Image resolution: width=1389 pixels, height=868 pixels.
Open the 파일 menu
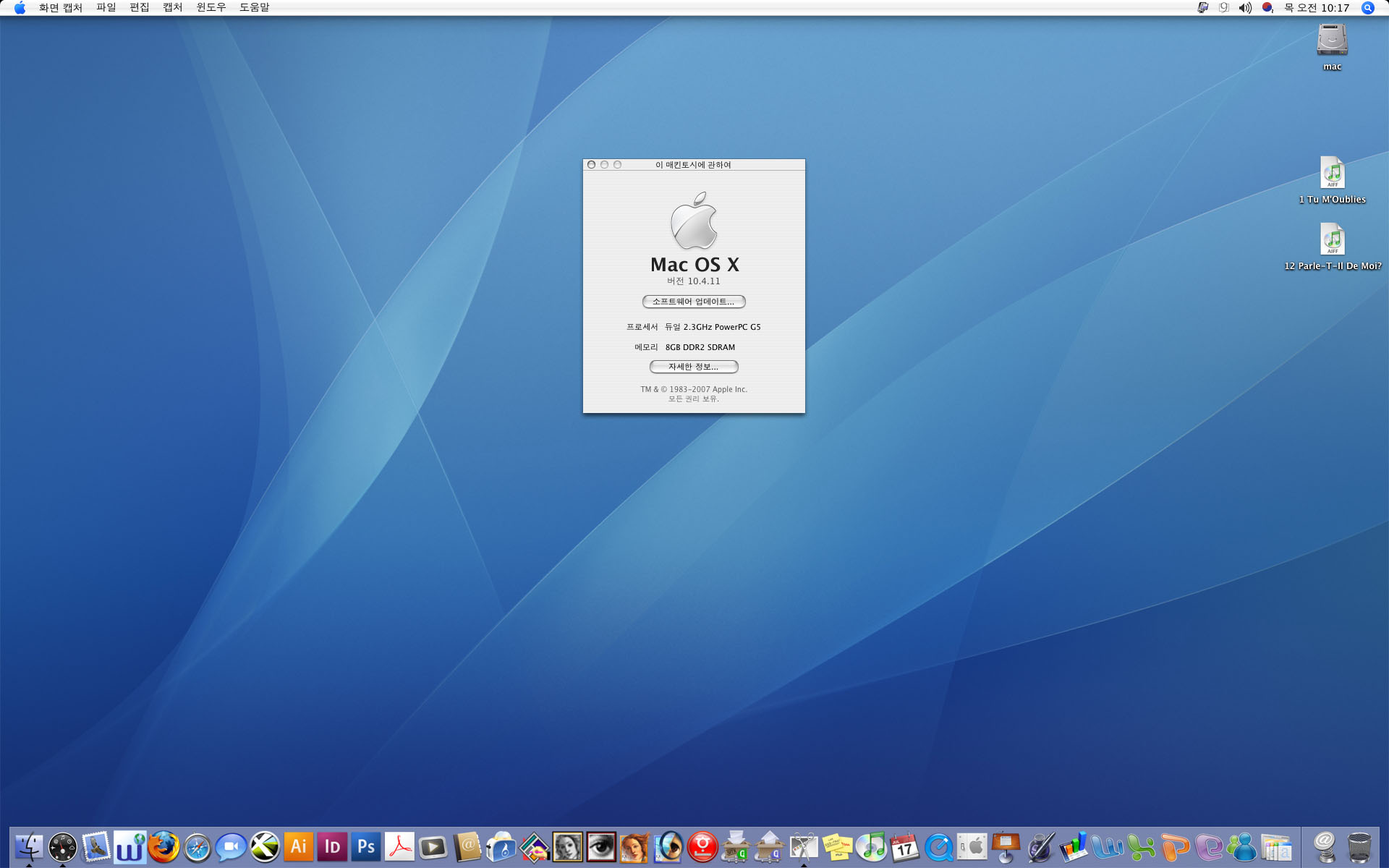pyautogui.click(x=106, y=7)
